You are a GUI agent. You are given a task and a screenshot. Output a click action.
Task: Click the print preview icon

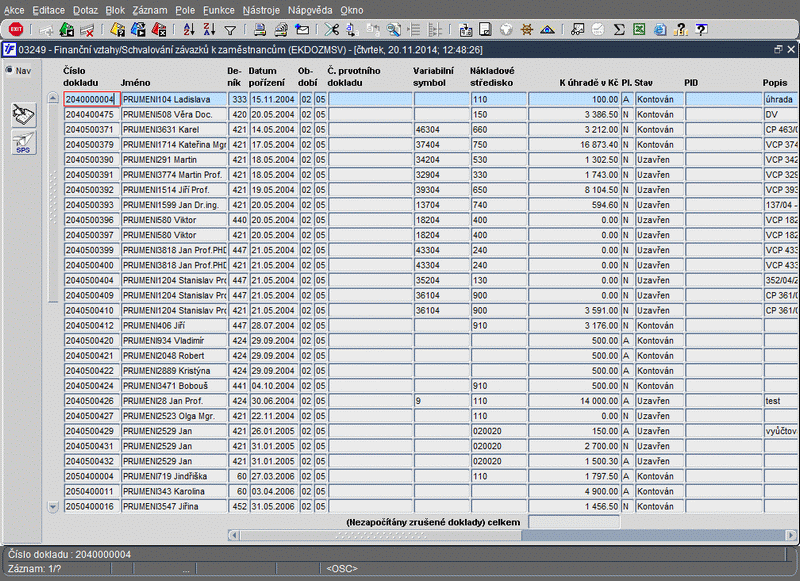(x=281, y=30)
